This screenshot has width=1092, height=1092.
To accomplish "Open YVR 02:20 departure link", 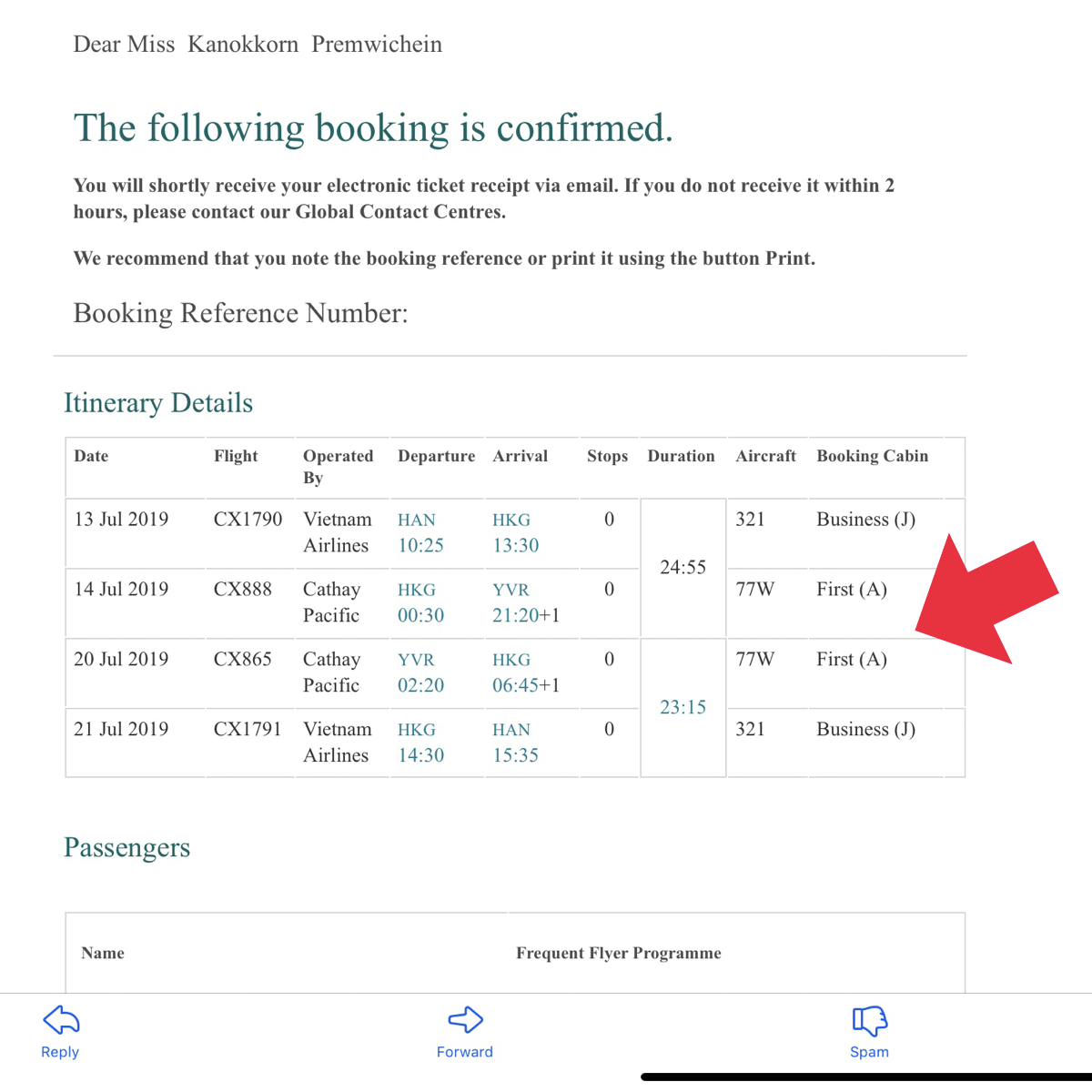I will pyautogui.click(x=420, y=672).
